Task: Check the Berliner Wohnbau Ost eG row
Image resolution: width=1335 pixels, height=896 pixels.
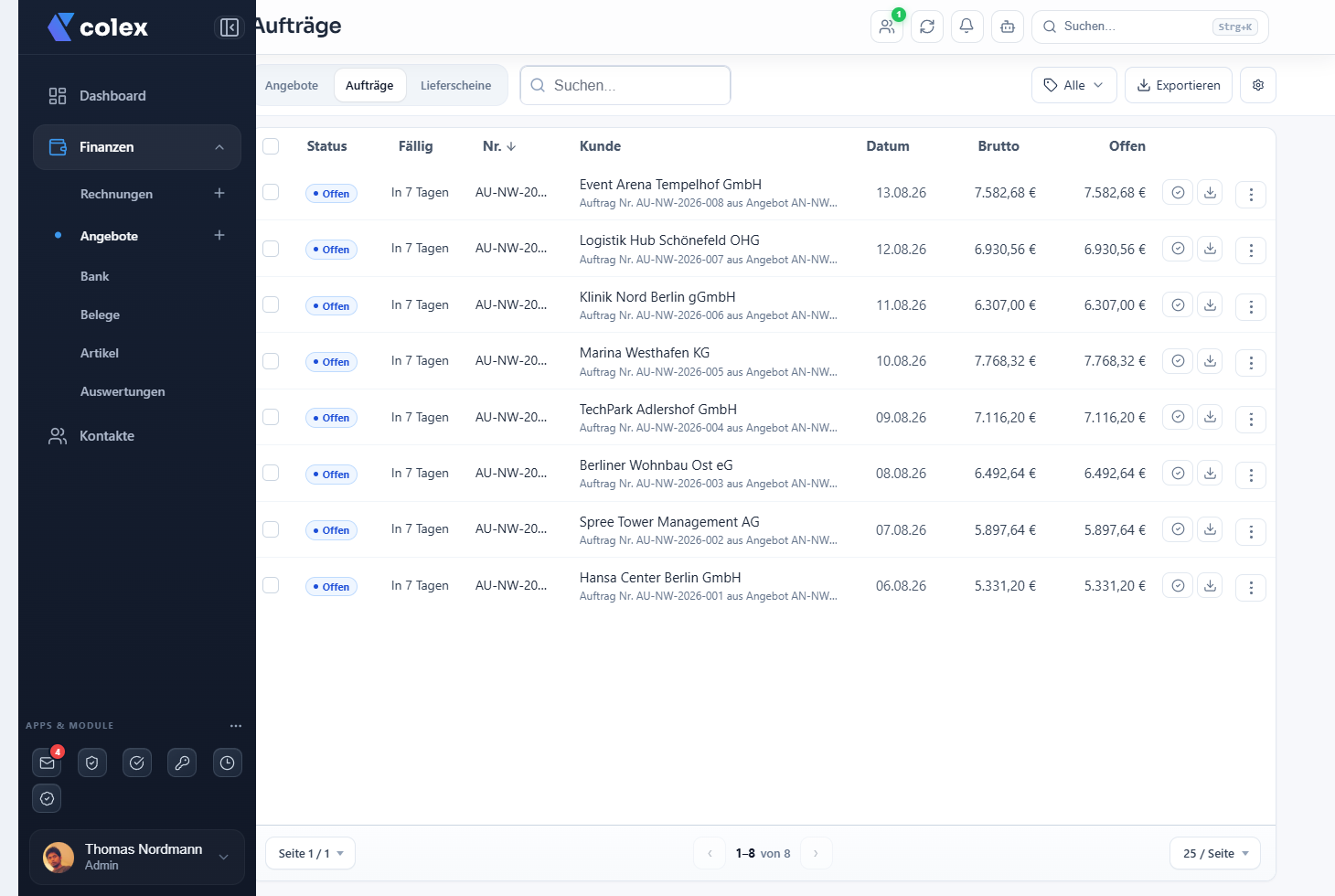Action: click(271, 473)
